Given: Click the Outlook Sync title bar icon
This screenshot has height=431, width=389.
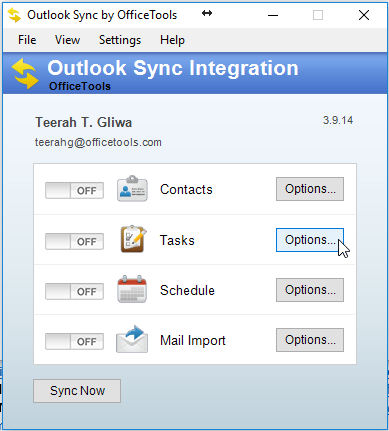Looking at the screenshot, I should tap(14, 15).
